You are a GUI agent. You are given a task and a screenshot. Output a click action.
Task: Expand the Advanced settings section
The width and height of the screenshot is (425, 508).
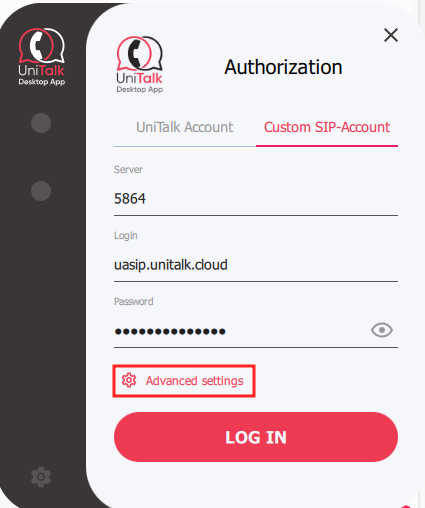click(184, 381)
